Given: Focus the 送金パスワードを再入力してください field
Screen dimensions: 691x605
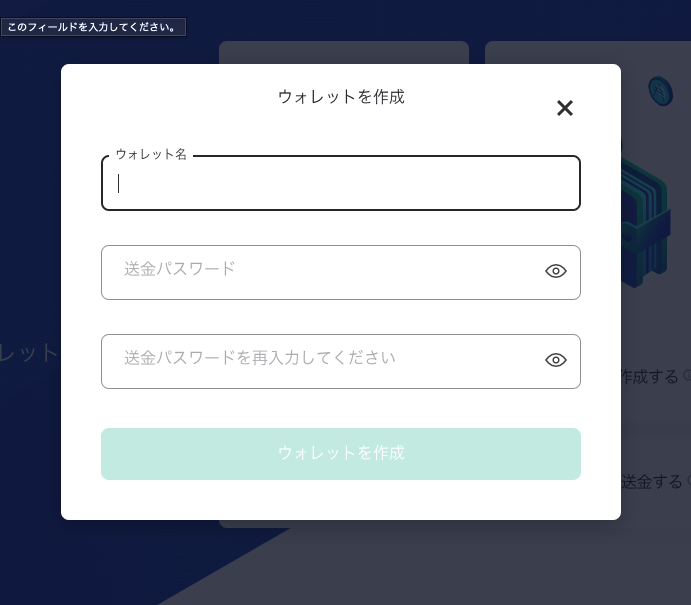Looking at the screenshot, I should (x=320, y=361).
